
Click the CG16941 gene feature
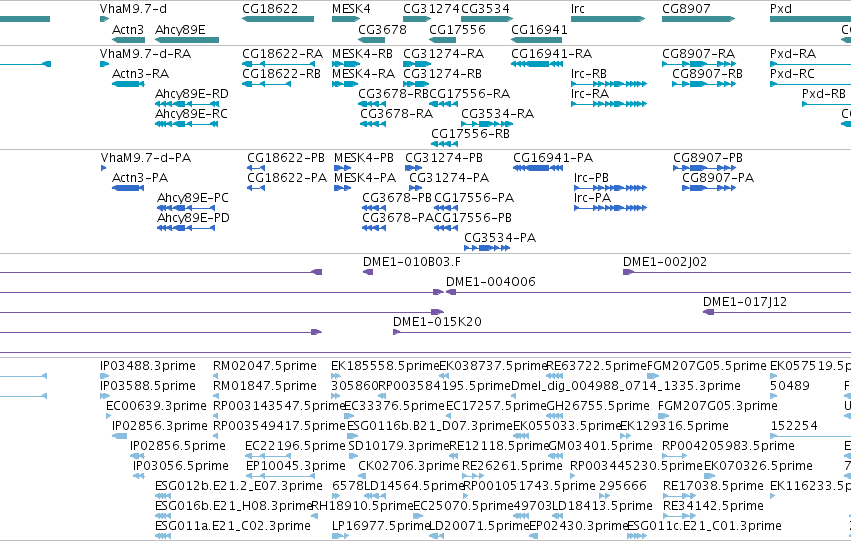(x=537, y=40)
